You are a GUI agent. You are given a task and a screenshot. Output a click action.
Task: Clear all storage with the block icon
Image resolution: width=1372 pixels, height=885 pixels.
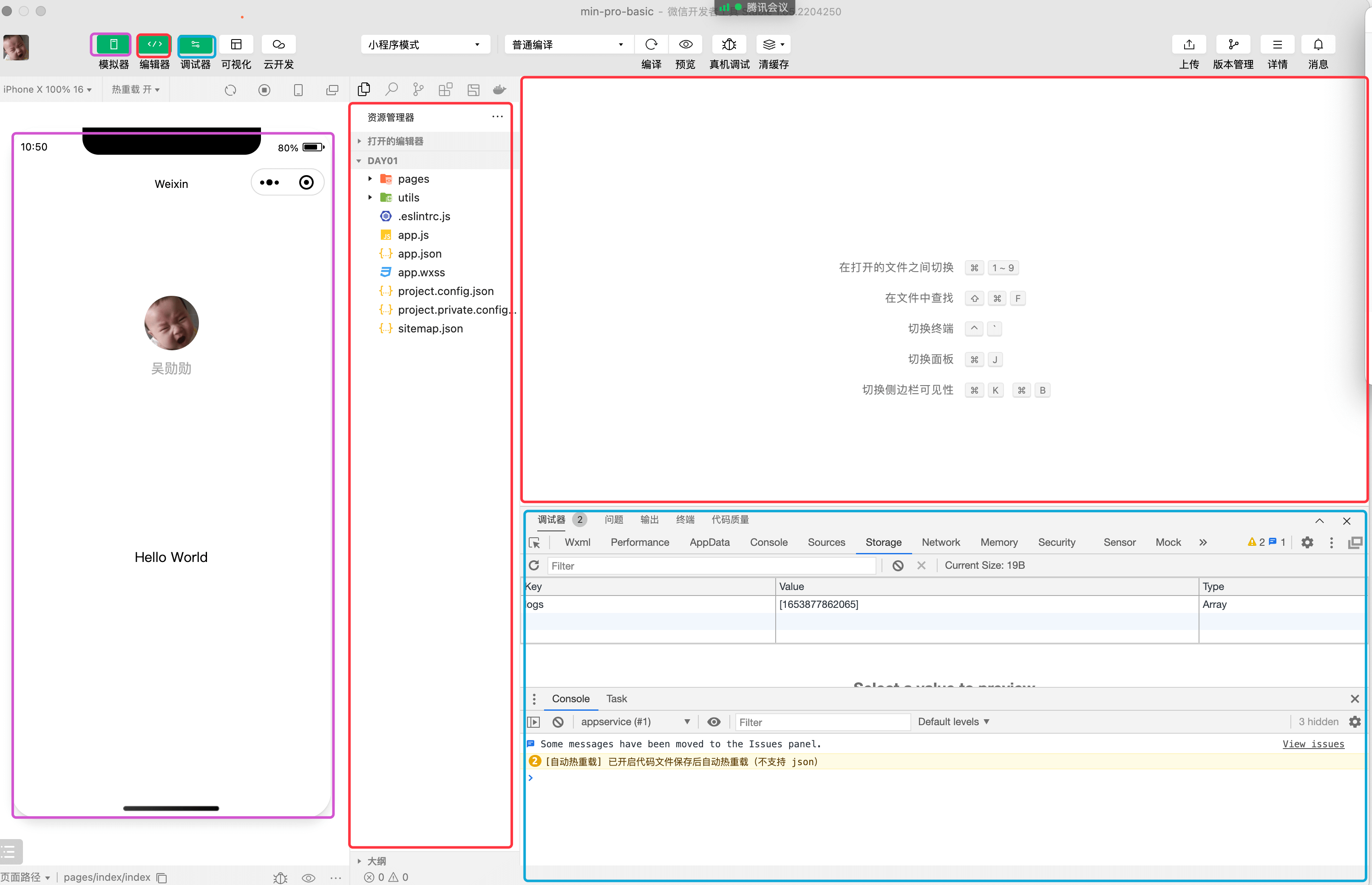click(x=897, y=565)
